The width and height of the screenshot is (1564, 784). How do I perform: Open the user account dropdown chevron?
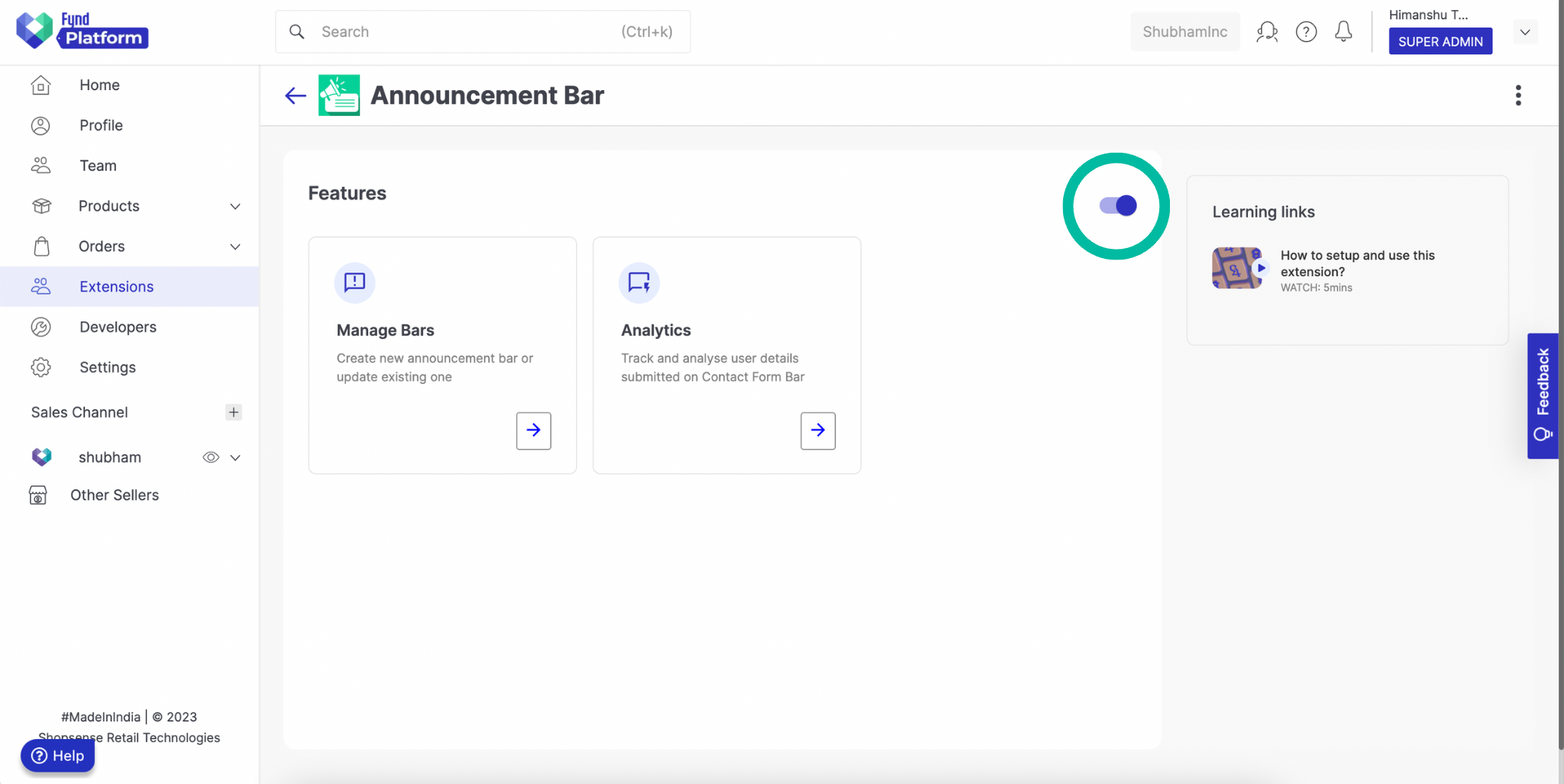[1524, 32]
